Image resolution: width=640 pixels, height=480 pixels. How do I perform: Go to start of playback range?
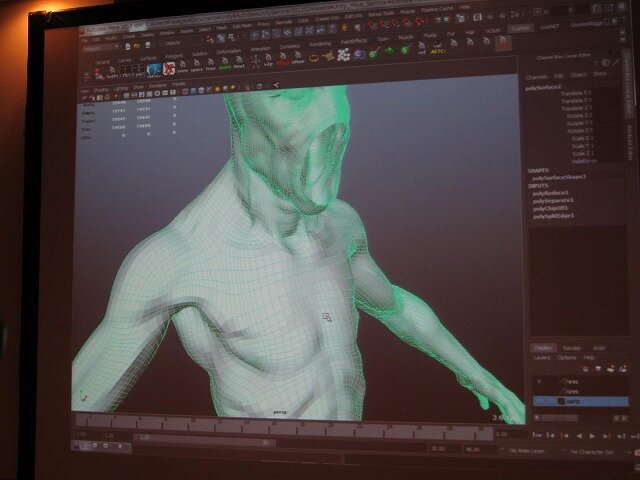[x=537, y=436]
